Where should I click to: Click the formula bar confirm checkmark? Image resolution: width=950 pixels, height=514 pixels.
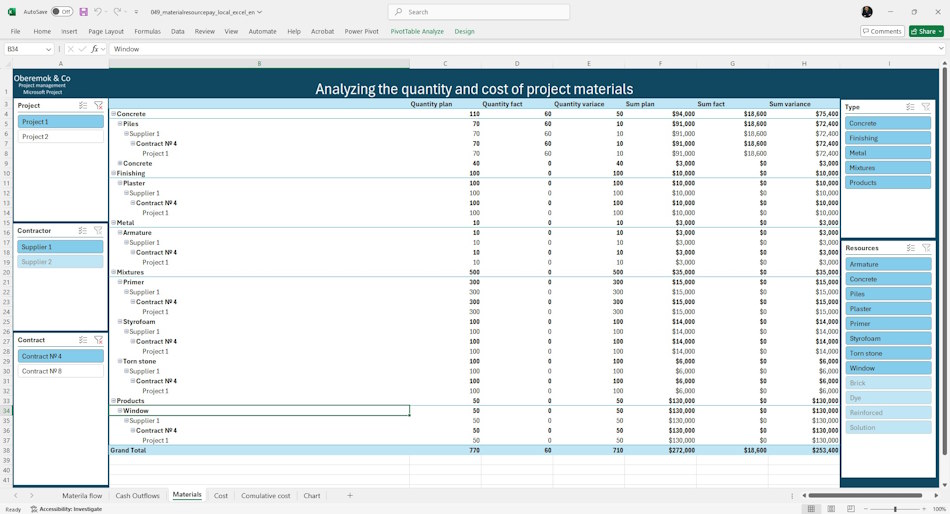click(x=82, y=49)
